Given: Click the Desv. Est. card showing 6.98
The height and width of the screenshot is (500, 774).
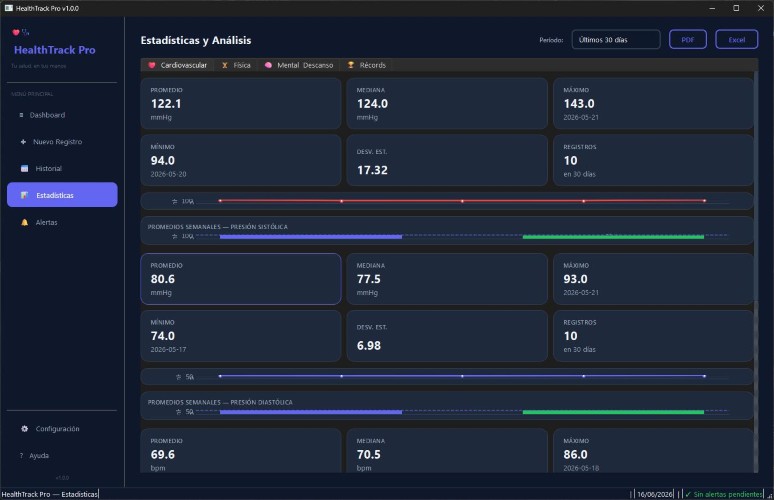Looking at the screenshot, I should 447,336.
